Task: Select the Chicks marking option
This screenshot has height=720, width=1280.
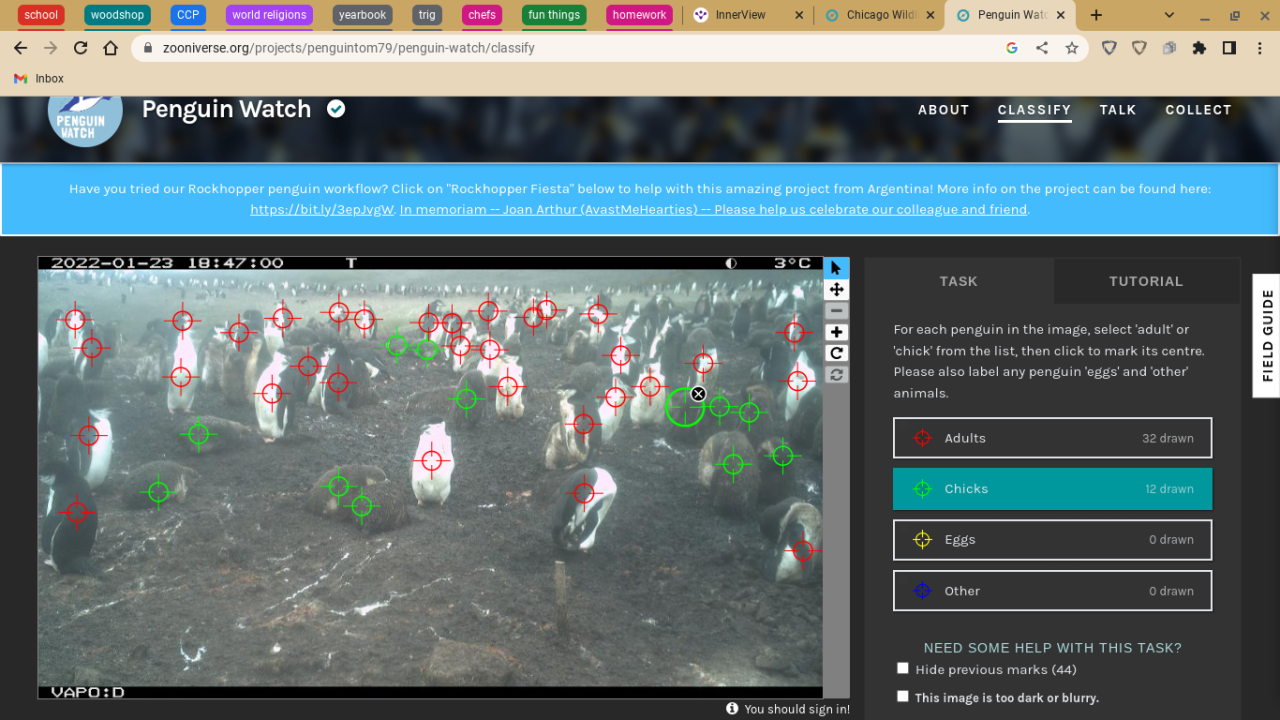Action: click(1052, 489)
